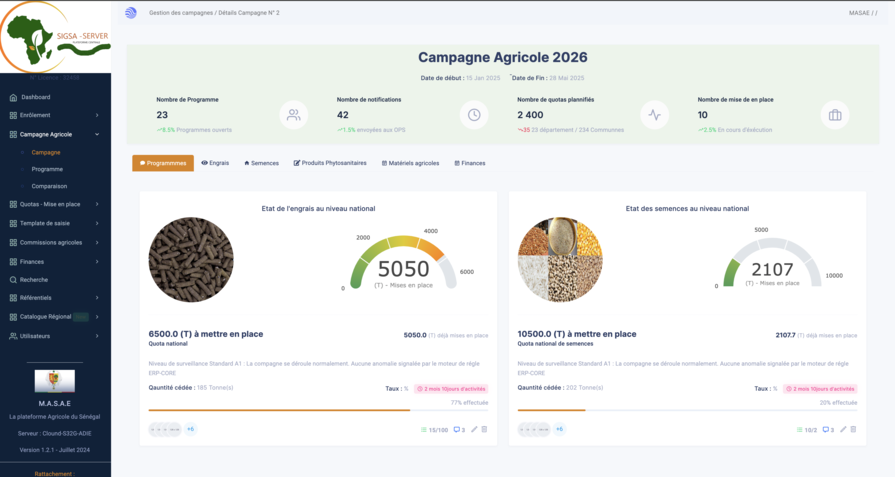This screenshot has width=895, height=477.
Task: Click the users icon beside Nombre de Programme
Action: coord(293,115)
